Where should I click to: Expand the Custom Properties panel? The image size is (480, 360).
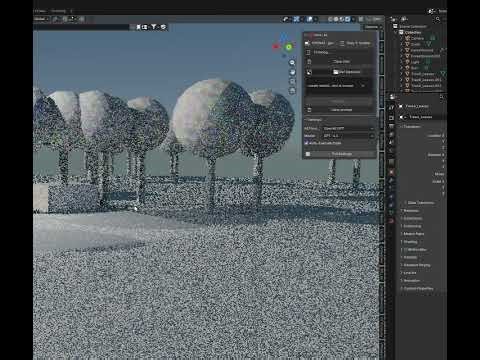click(419, 288)
